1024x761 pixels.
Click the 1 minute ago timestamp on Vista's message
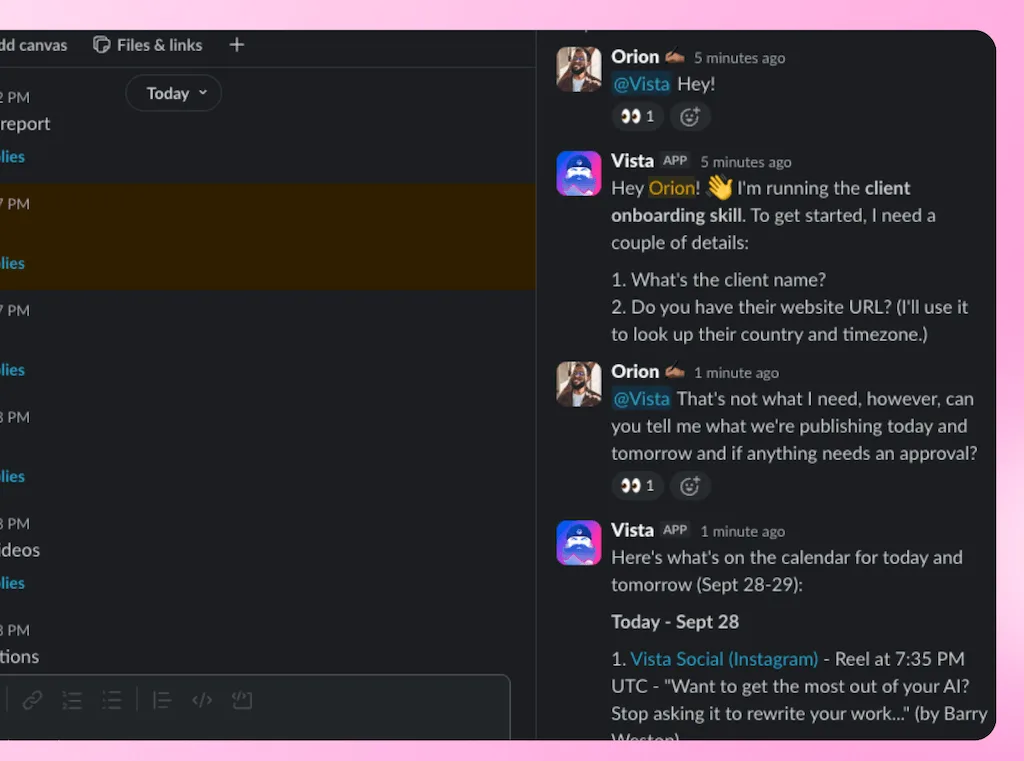pos(743,532)
